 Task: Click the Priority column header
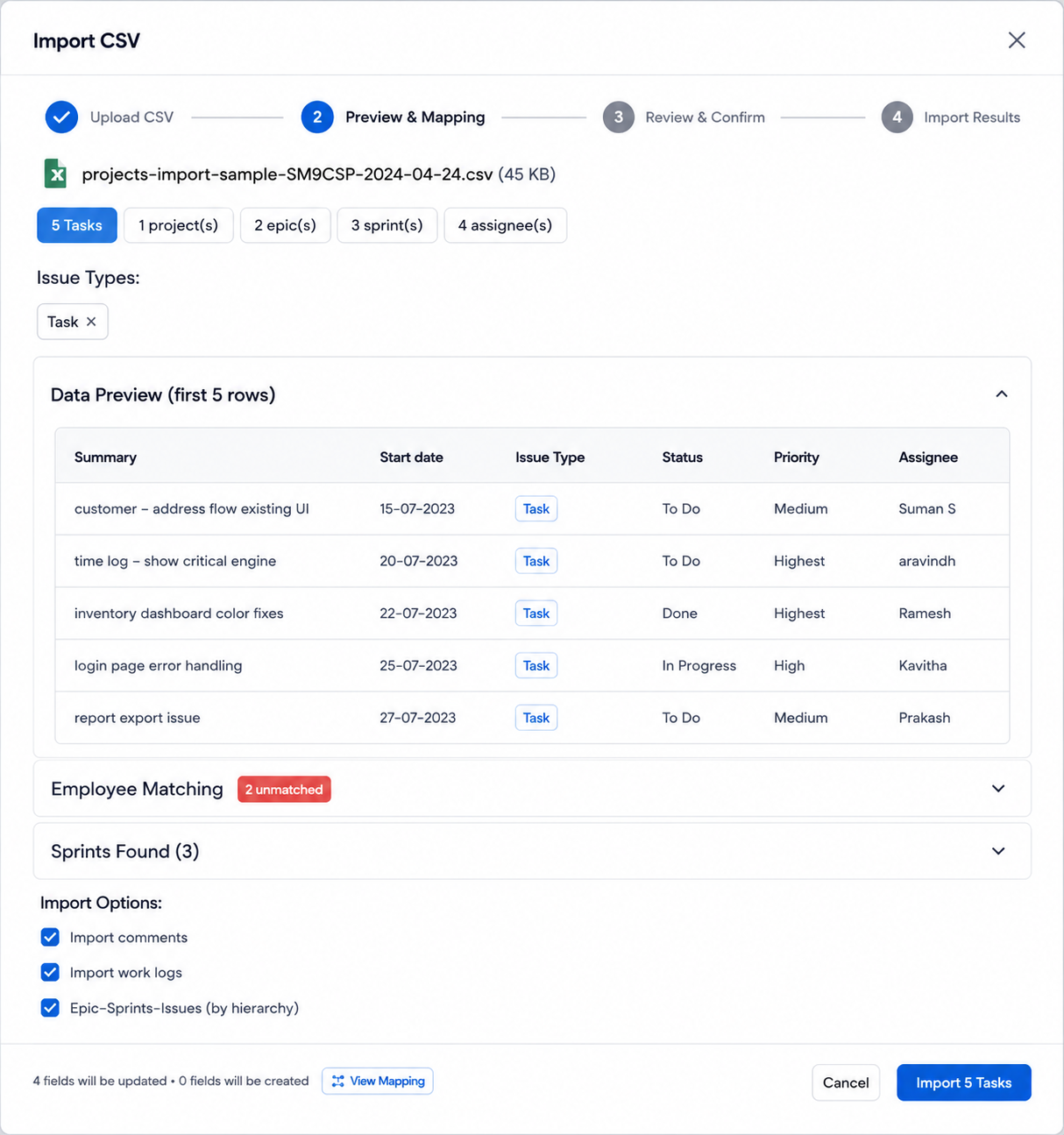[797, 458]
